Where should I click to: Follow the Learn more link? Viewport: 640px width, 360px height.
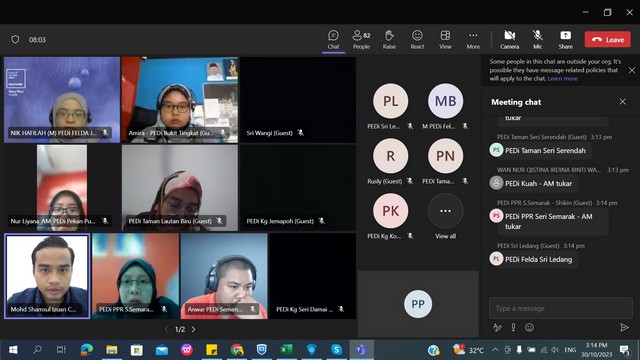click(562, 78)
